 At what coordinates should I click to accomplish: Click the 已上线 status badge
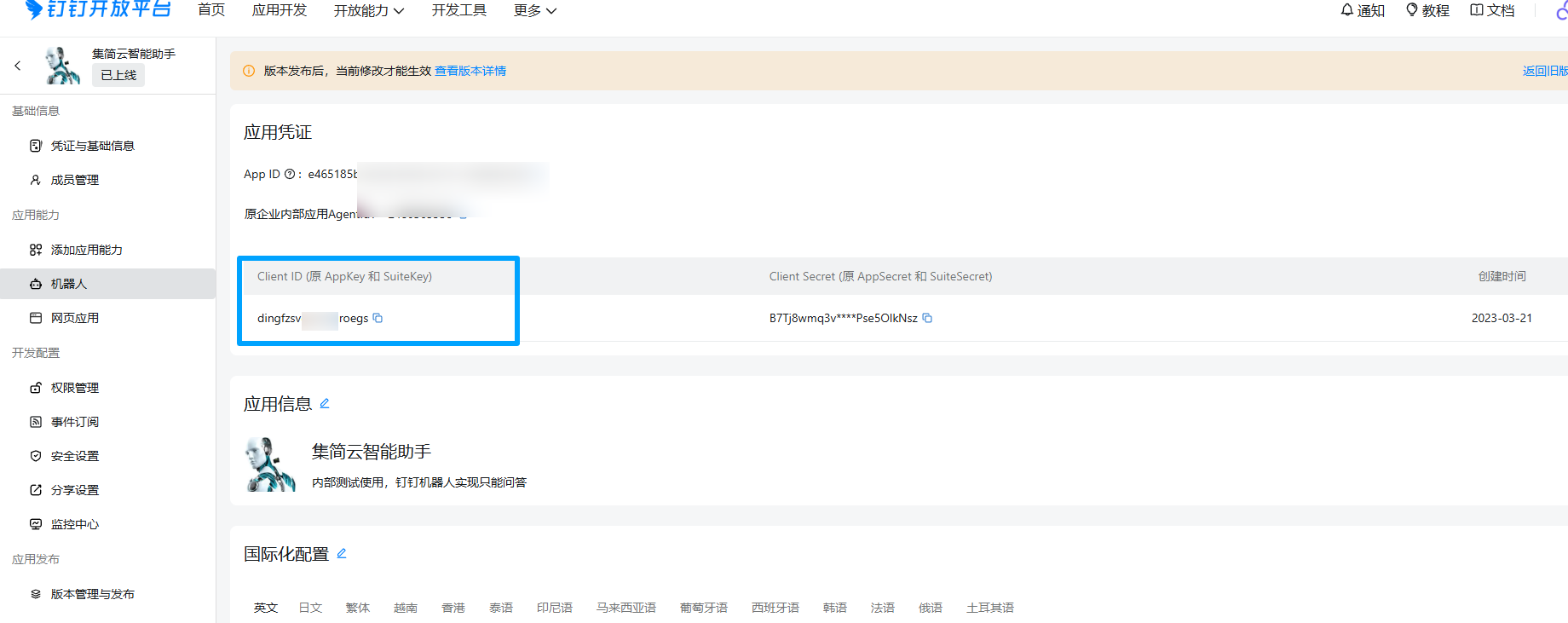click(118, 75)
